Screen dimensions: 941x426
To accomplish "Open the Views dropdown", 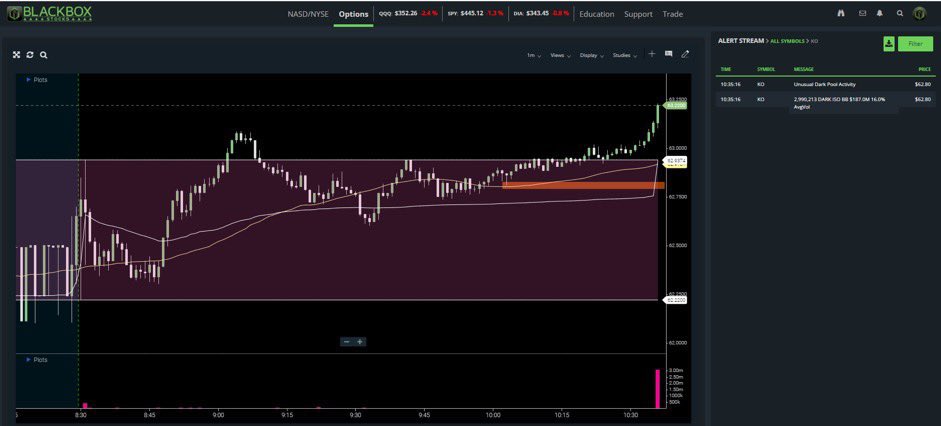I will pos(561,55).
